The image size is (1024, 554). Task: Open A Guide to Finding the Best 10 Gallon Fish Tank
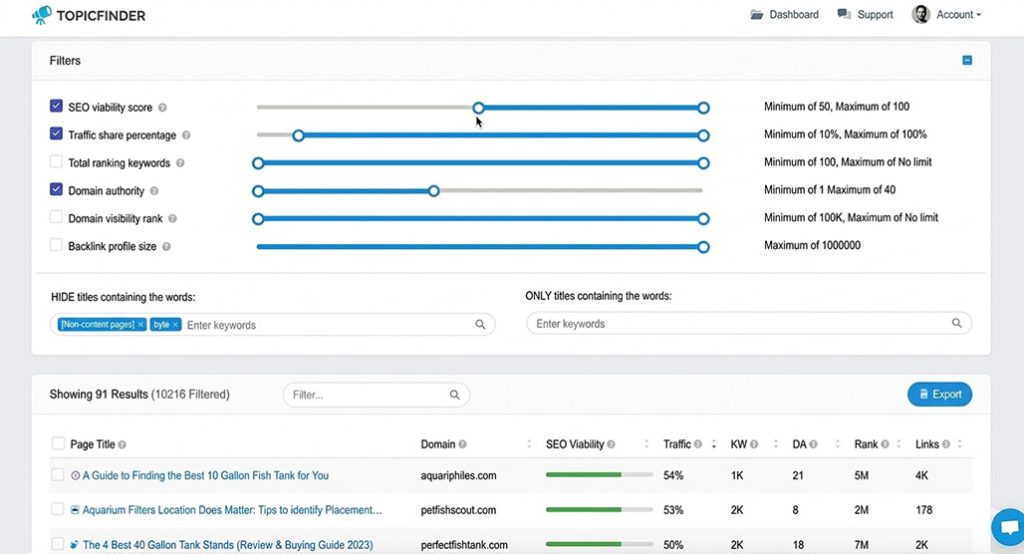[x=206, y=476]
